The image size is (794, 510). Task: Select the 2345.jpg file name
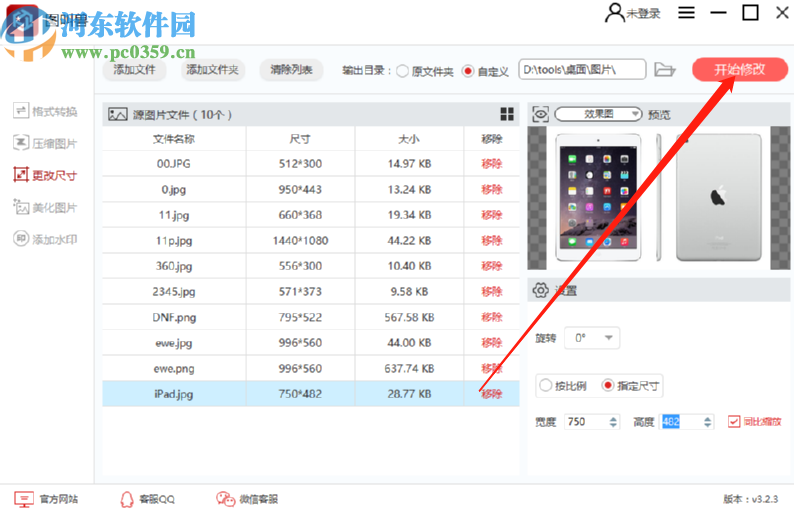(174, 291)
